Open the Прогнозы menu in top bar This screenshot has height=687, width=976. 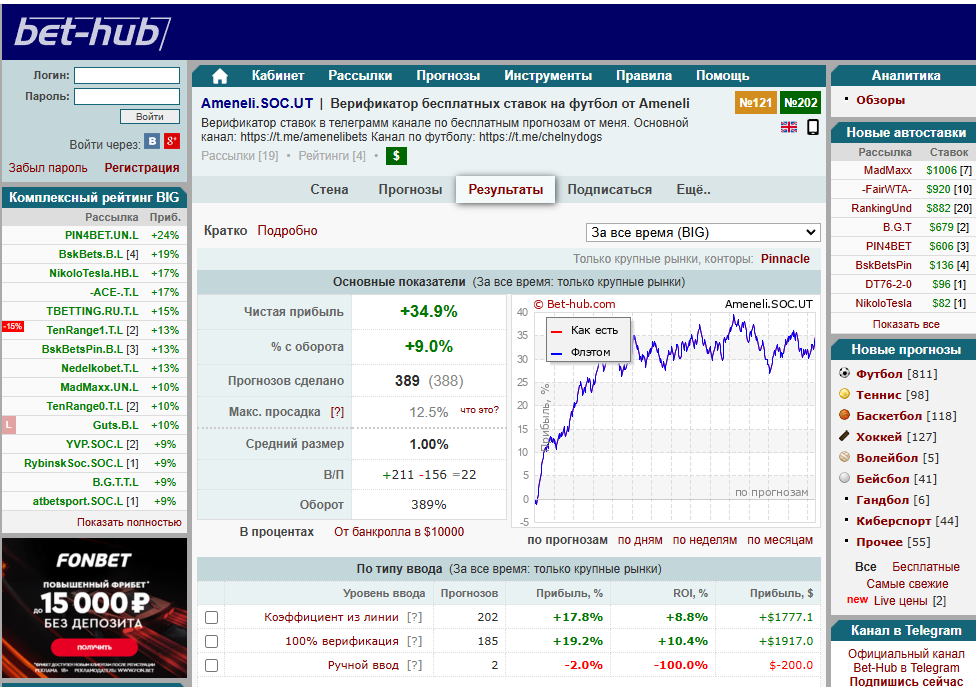point(448,75)
